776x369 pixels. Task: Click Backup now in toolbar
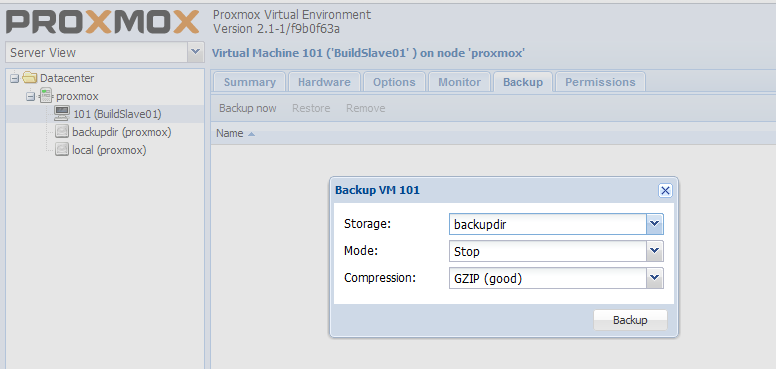click(x=248, y=108)
